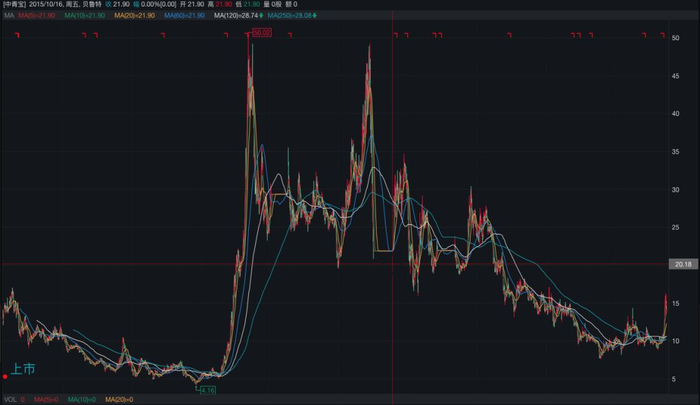Click the 上市 listing text label
Image resolution: width=700 pixels, height=405 pixels.
(23, 369)
